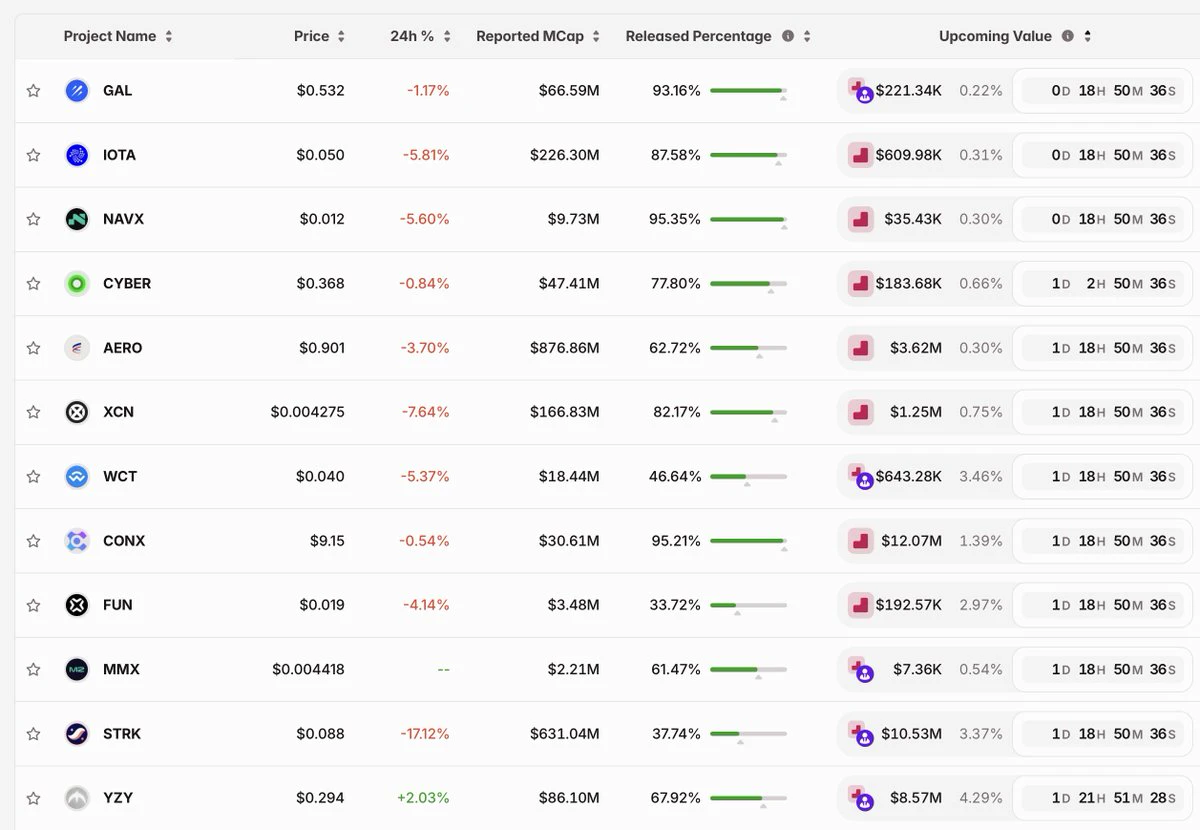Viewport: 1200px width, 830px height.
Task: Open the MMX project name link
Action: coord(121,669)
